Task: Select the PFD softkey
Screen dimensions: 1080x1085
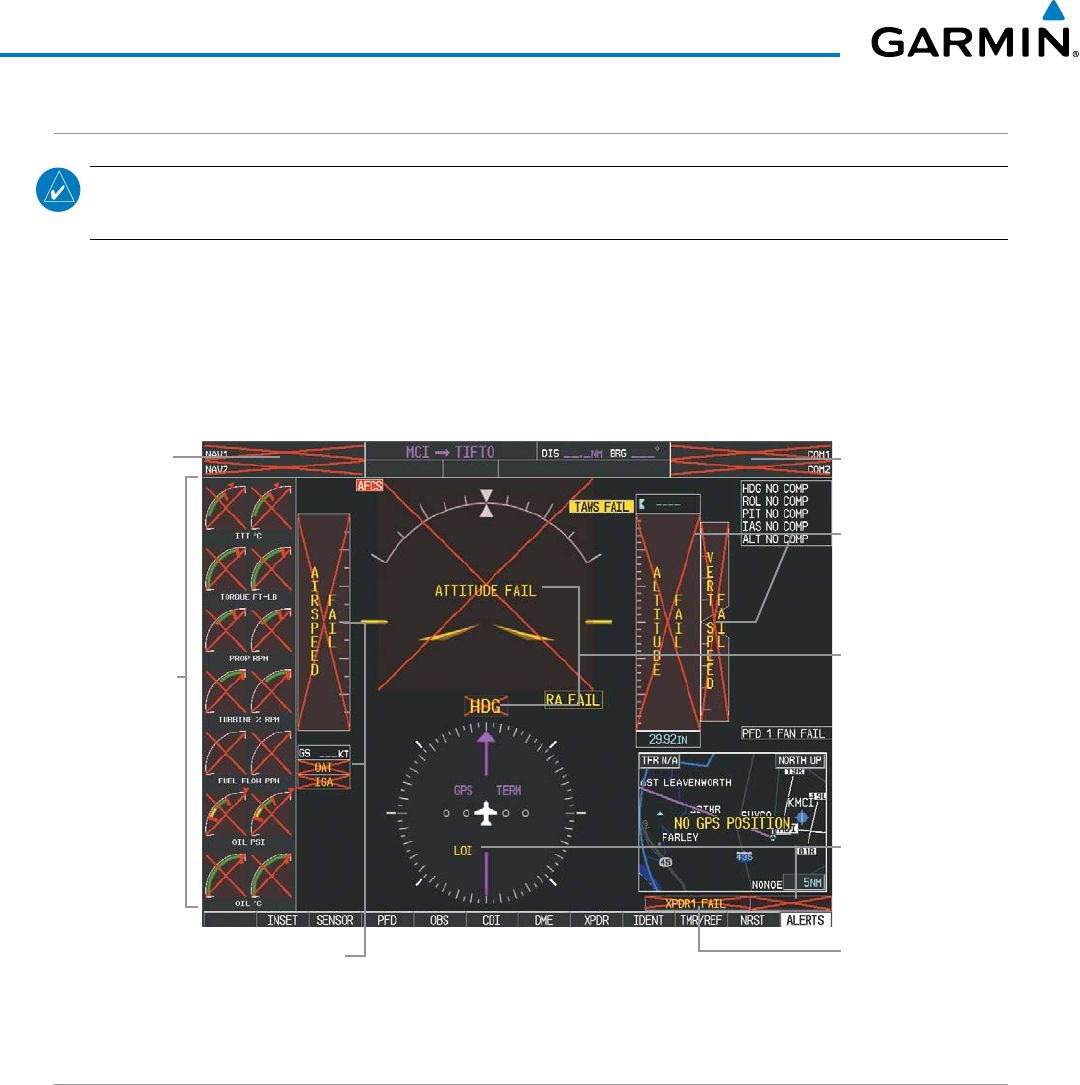Action: point(387,920)
